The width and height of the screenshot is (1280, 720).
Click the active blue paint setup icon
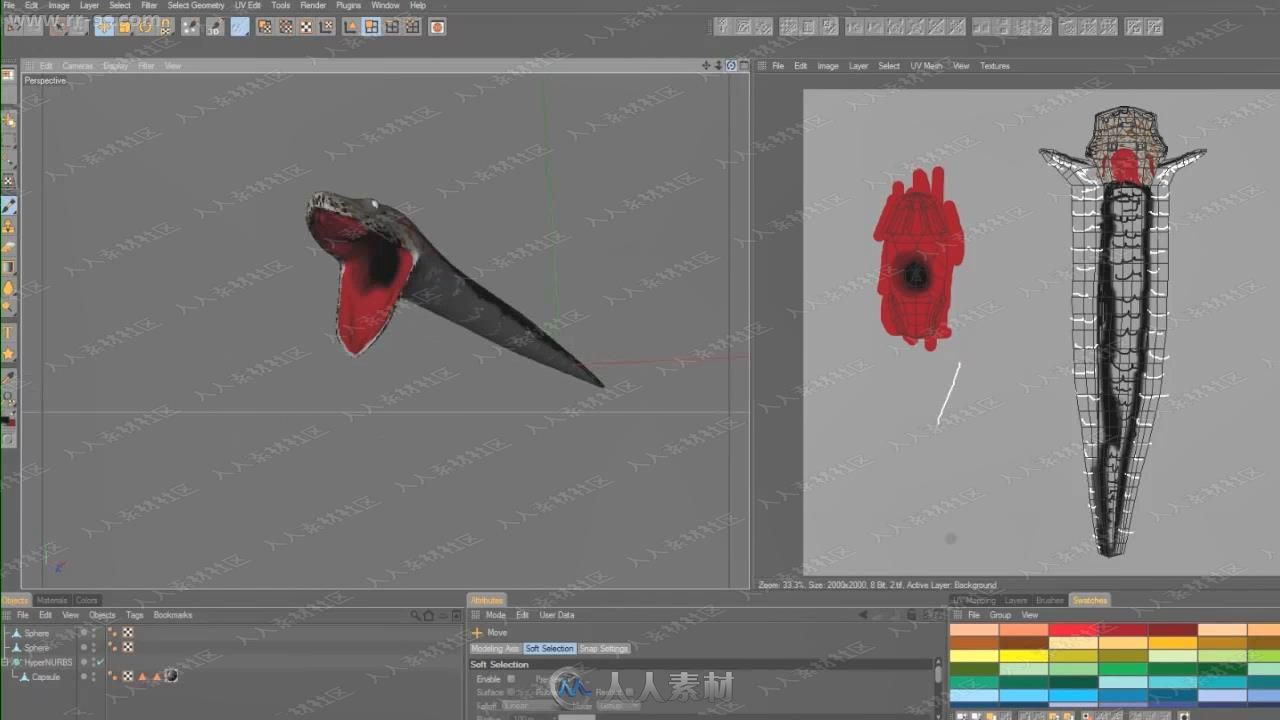(240, 27)
